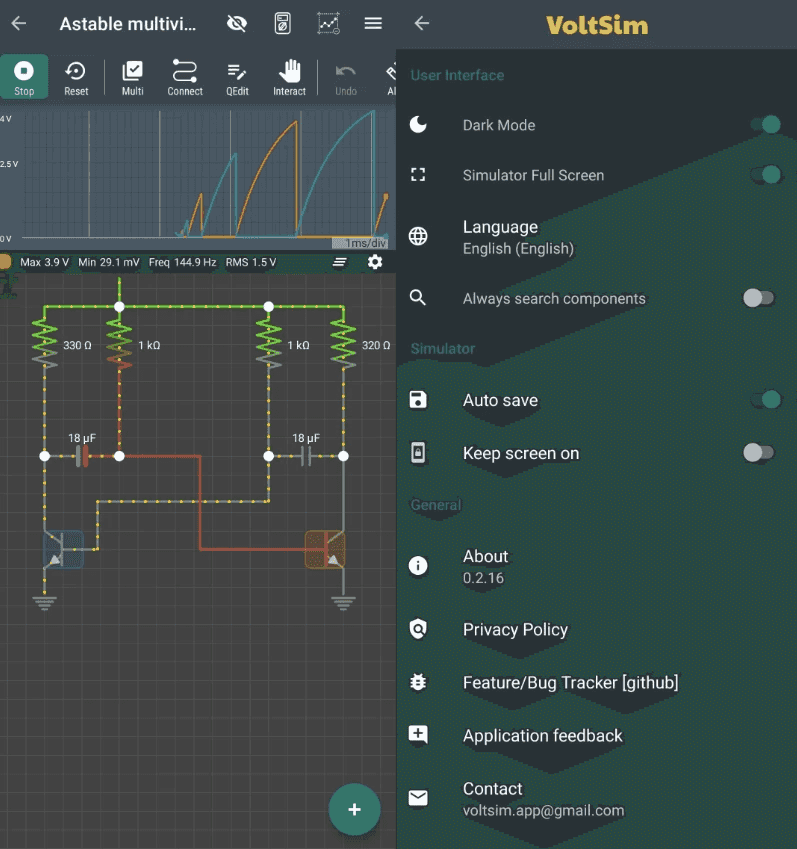This screenshot has height=849, width=797.
Task: Enable Keep screen on switch
Action: coord(759,453)
